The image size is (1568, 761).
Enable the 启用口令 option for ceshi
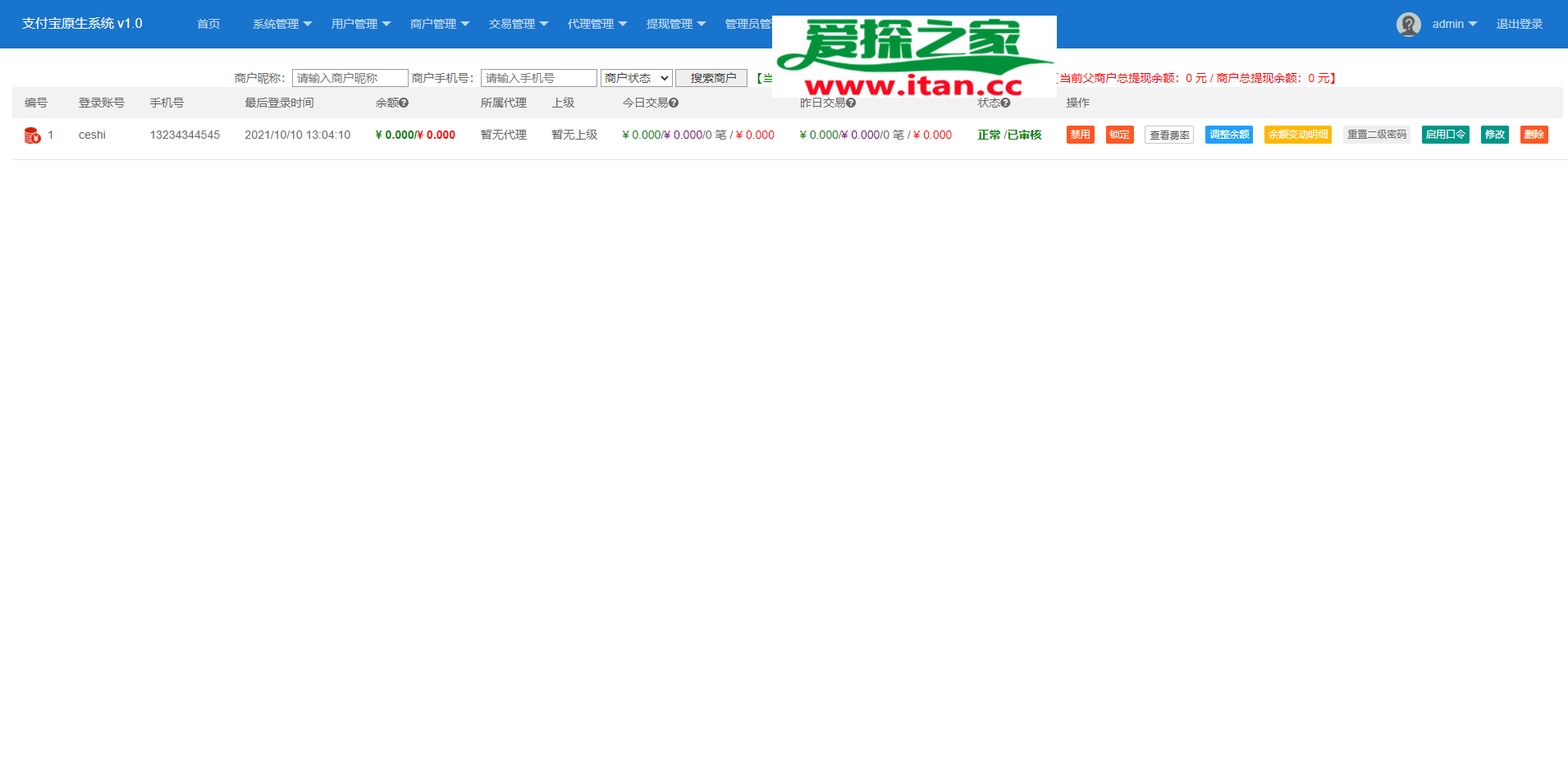tap(1445, 135)
